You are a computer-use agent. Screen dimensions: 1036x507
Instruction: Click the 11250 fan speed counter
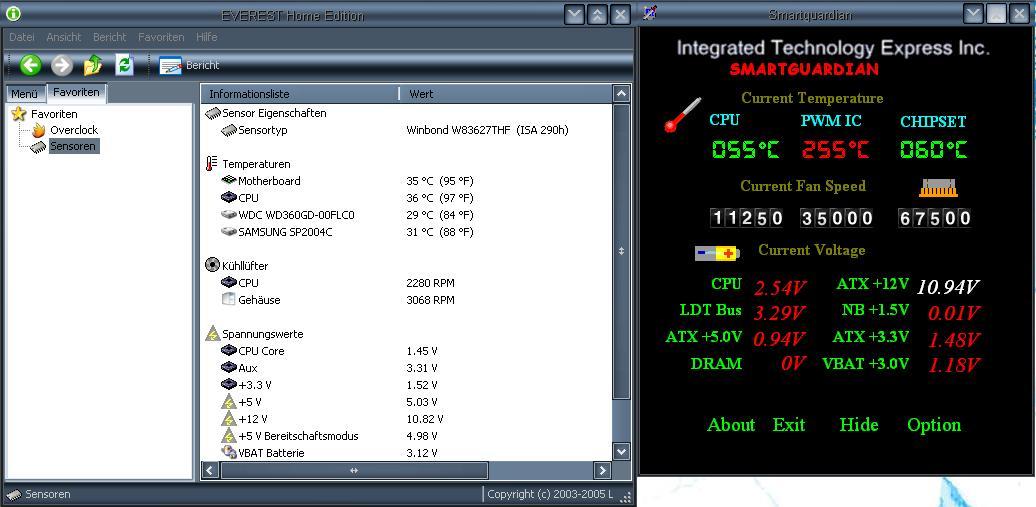(747, 218)
